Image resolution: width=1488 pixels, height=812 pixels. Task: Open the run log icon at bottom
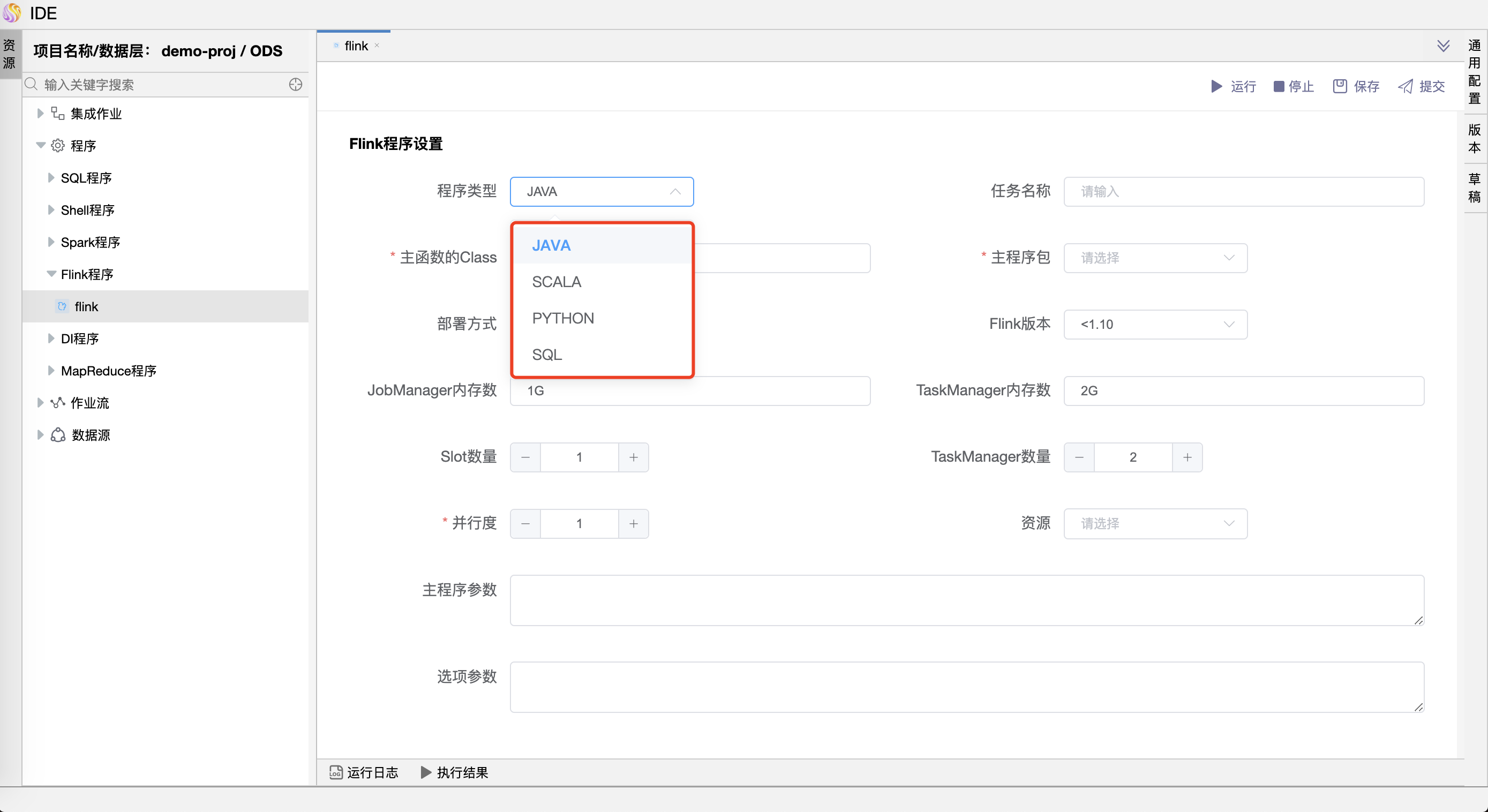click(x=336, y=772)
